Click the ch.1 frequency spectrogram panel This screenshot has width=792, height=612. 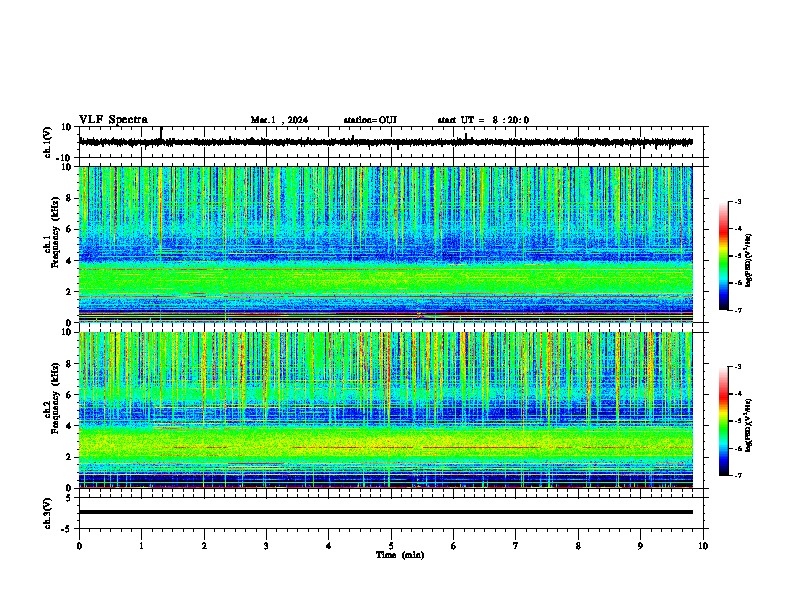pyautogui.click(x=385, y=244)
